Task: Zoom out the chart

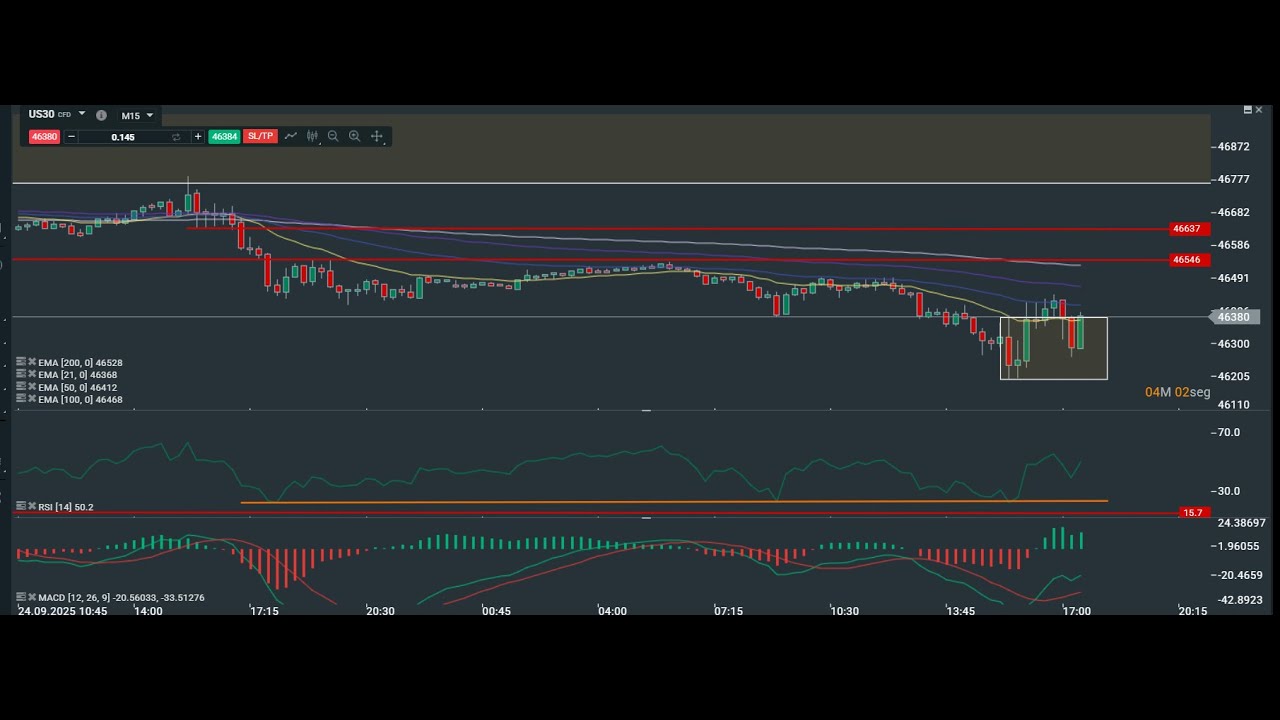Action: click(333, 137)
